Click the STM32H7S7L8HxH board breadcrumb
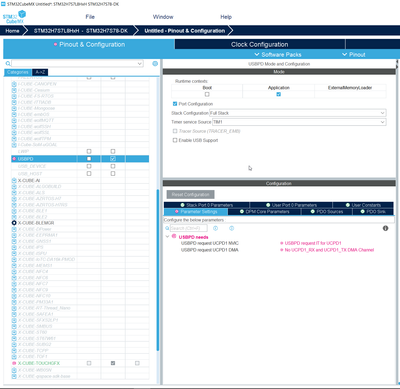400x389 pixels. click(80, 31)
